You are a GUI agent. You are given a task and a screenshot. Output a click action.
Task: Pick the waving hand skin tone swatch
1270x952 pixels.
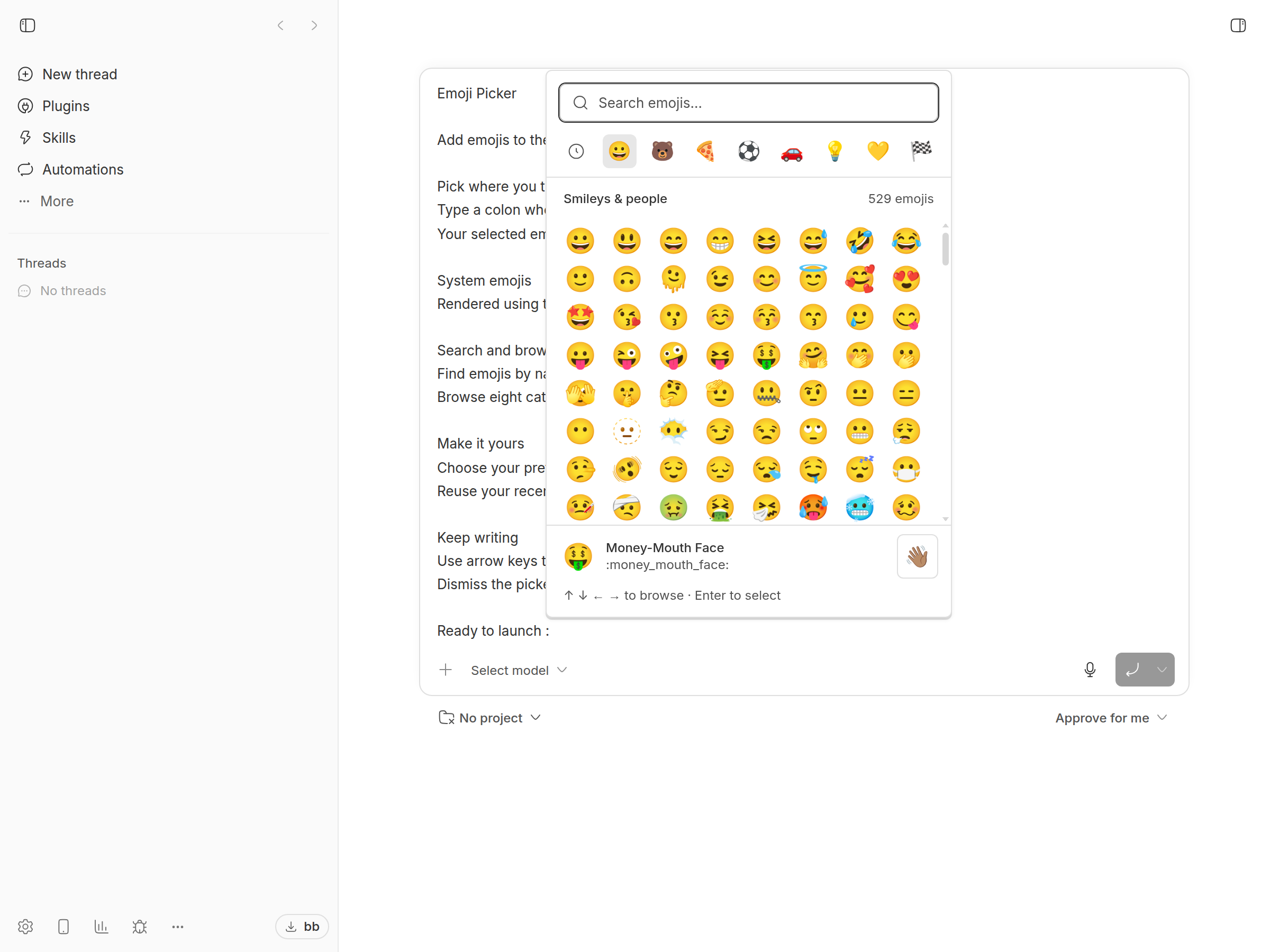(x=917, y=556)
